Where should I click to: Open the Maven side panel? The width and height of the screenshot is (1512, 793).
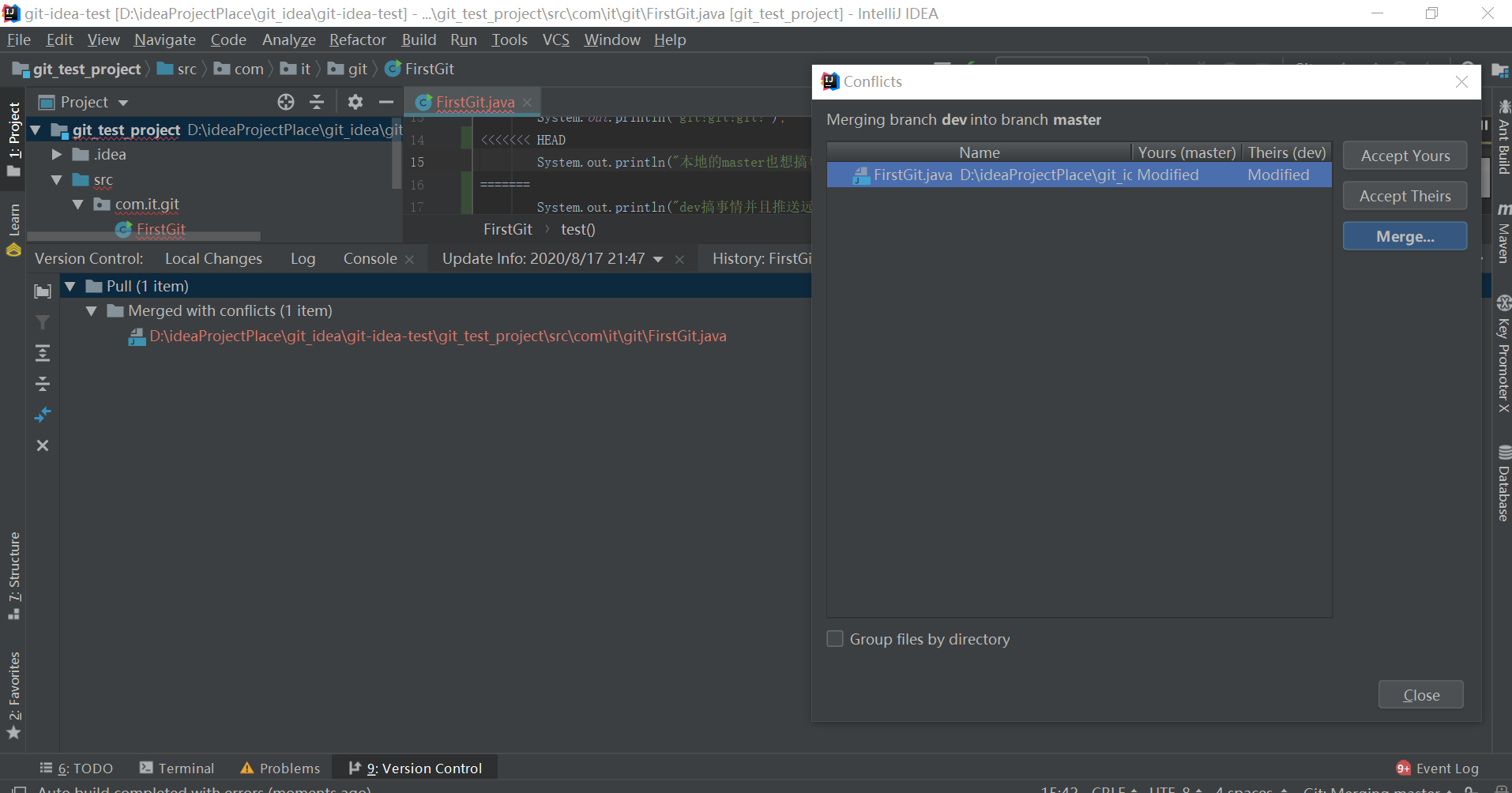pos(1503,233)
